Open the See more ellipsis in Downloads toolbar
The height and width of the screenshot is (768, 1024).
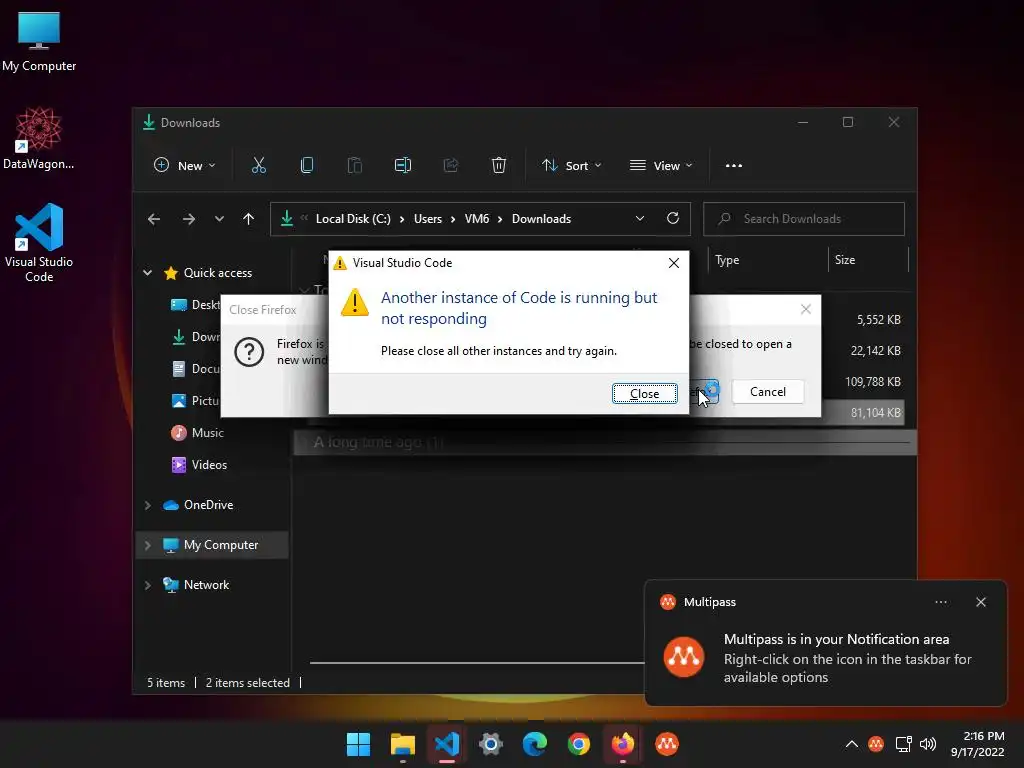coord(733,165)
